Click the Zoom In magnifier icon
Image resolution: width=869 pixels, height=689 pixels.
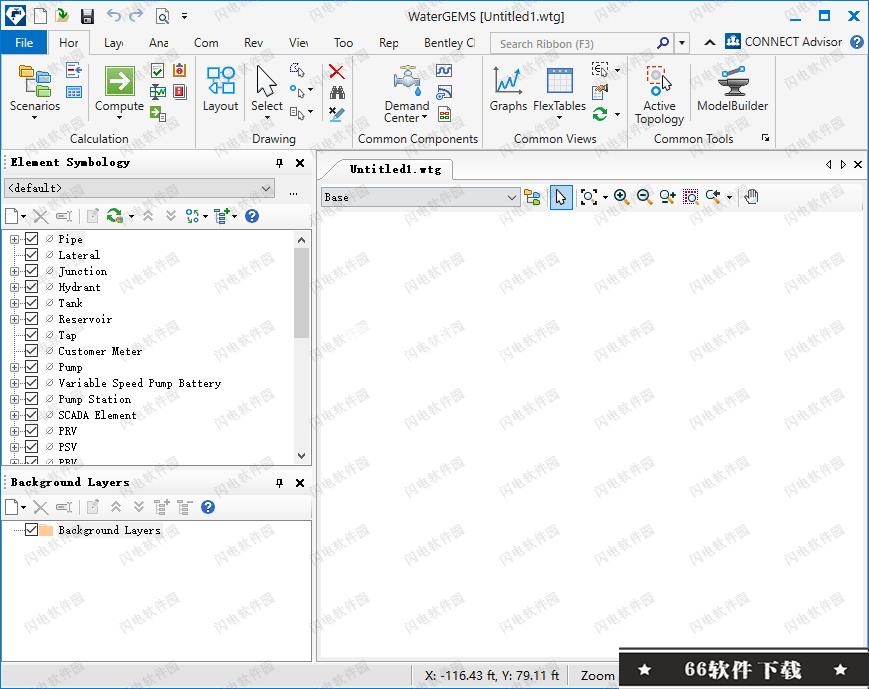coord(621,197)
